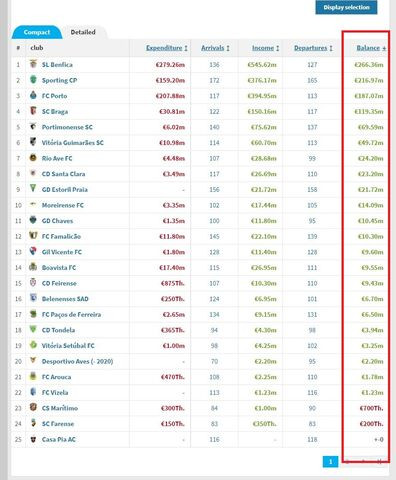Open the Portimonense SC club link
396x480 pixels.
point(67,127)
